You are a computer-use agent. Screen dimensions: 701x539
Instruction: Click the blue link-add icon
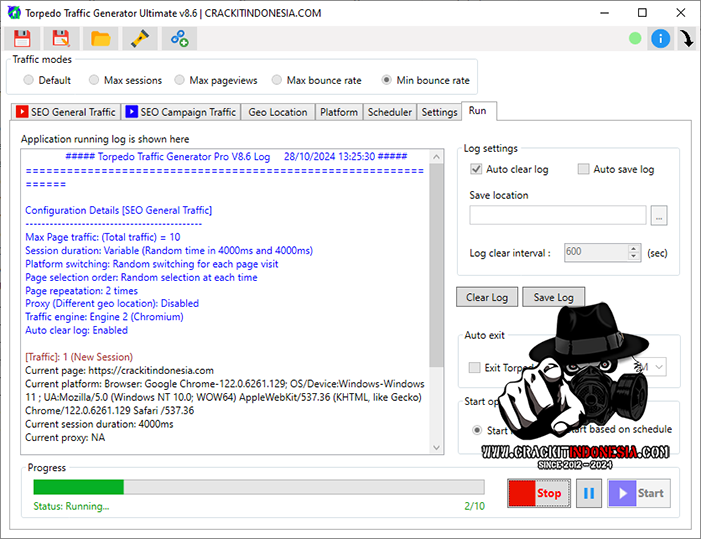coord(179,39)
